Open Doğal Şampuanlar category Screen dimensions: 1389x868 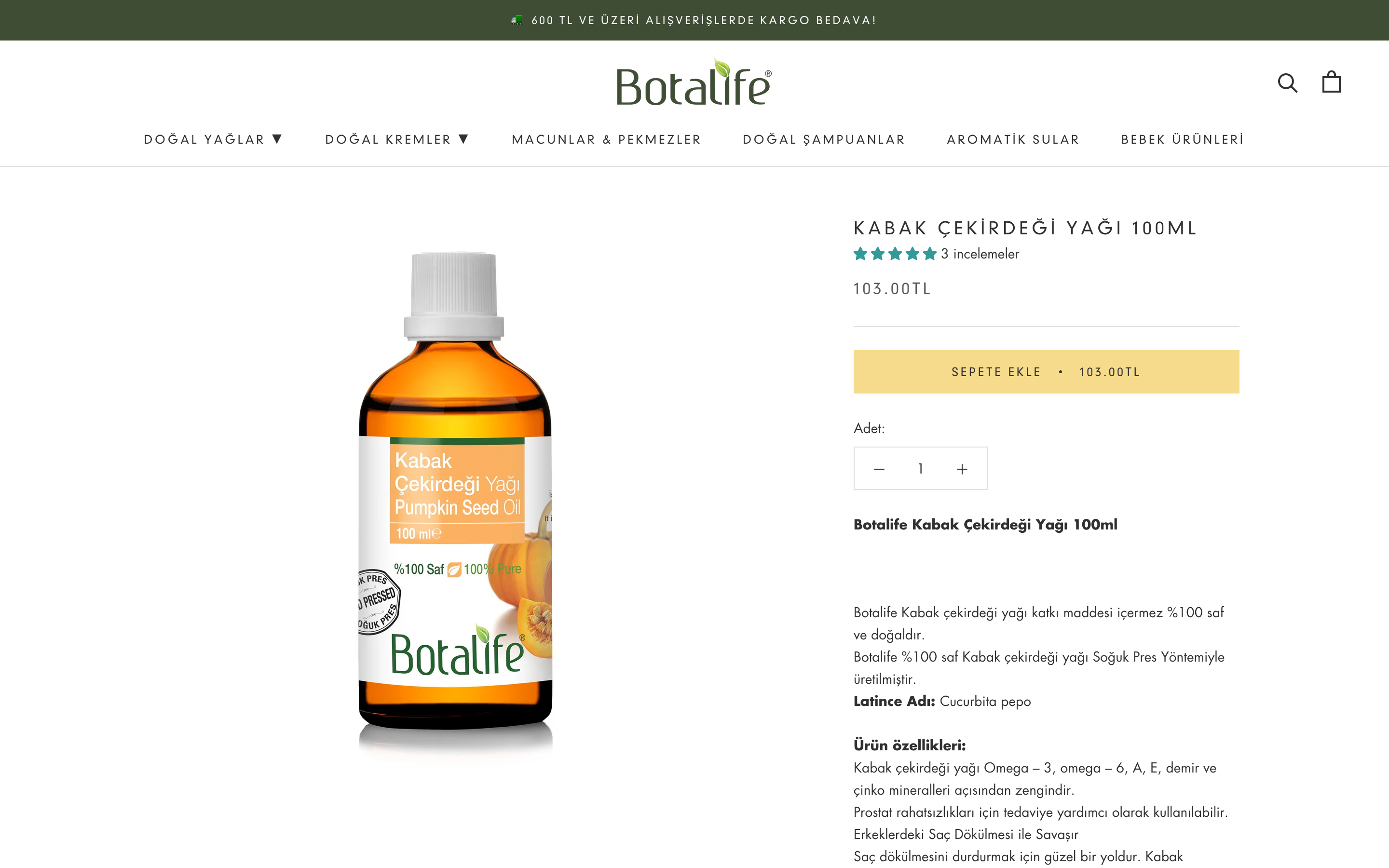coord(824,139)
